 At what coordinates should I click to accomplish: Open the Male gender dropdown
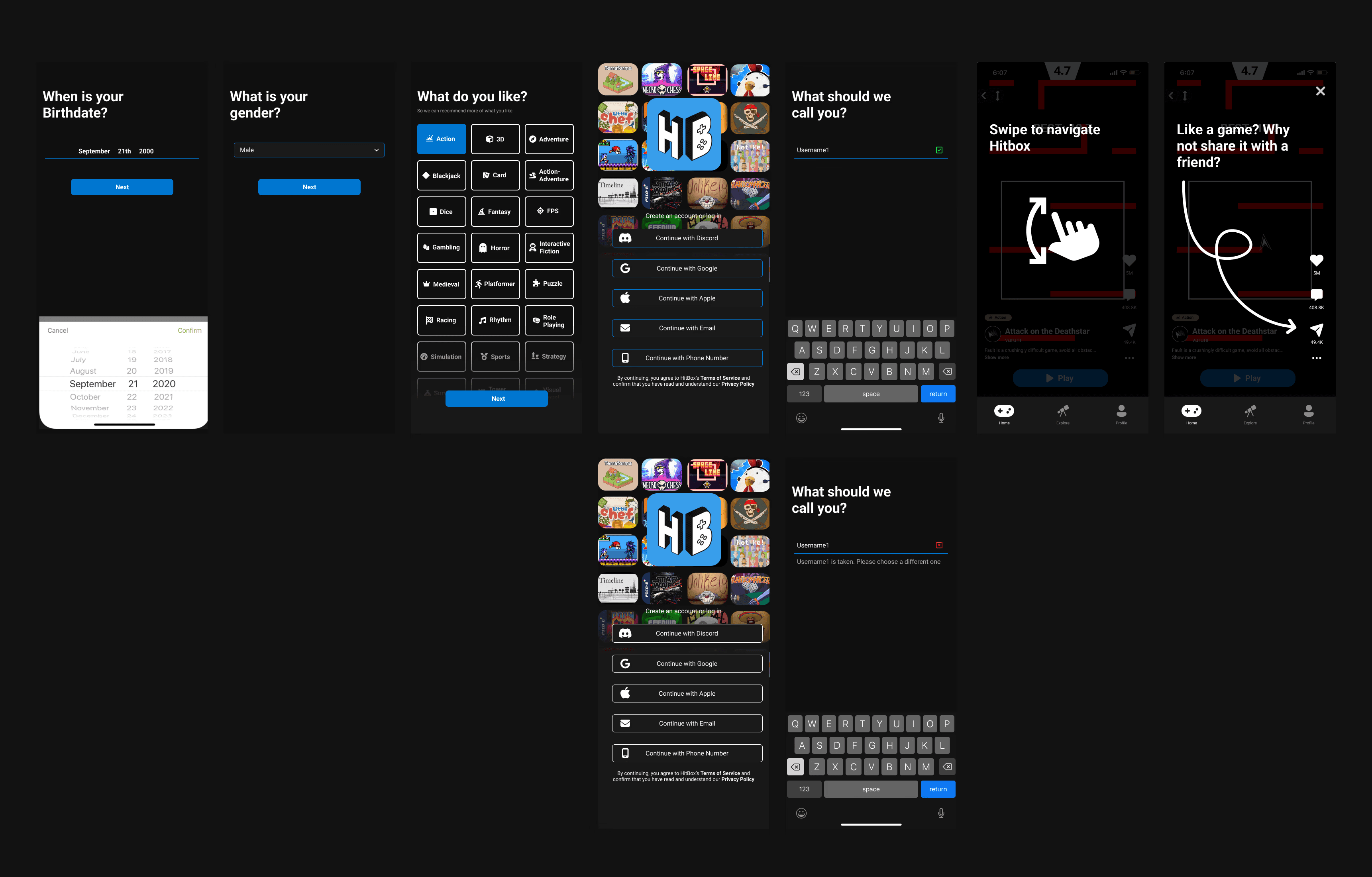309,150
